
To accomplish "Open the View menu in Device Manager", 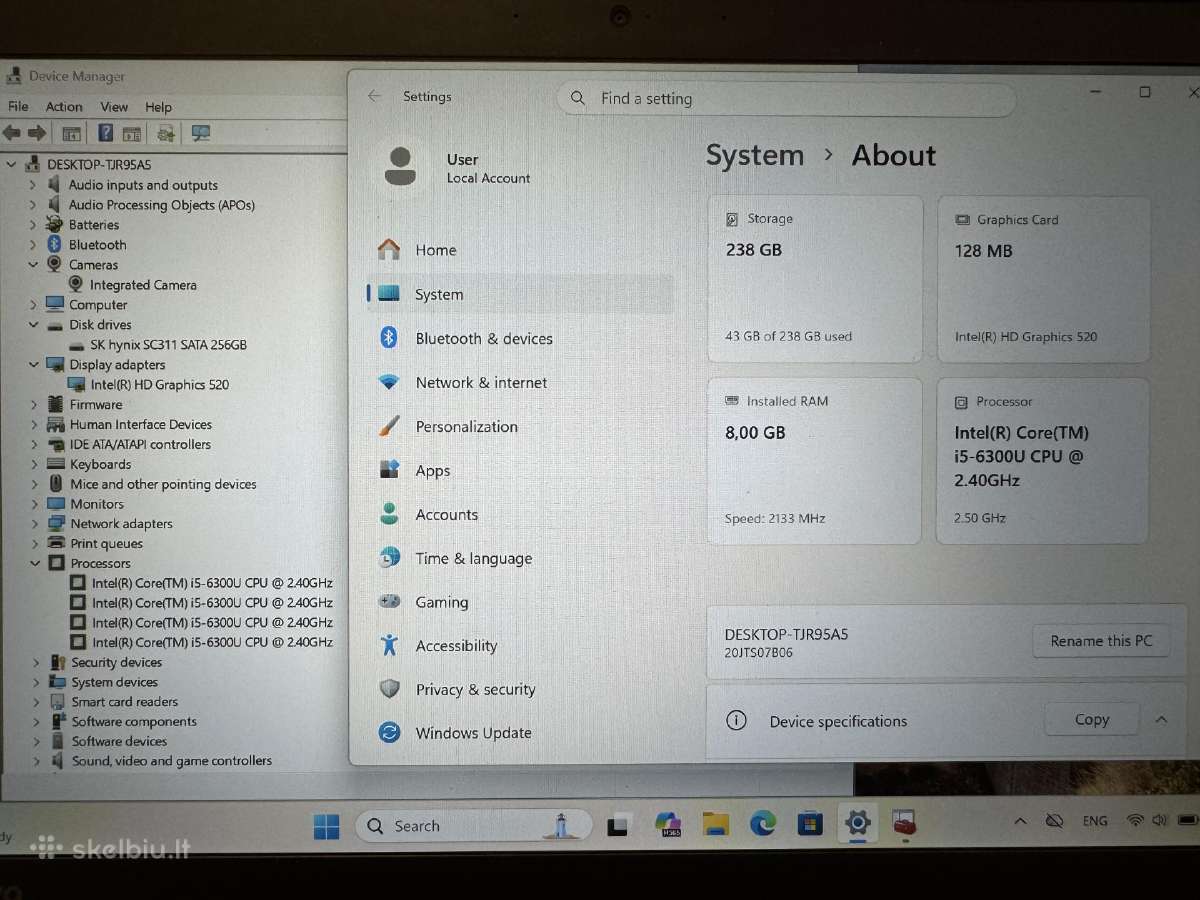I will [114, 106].
